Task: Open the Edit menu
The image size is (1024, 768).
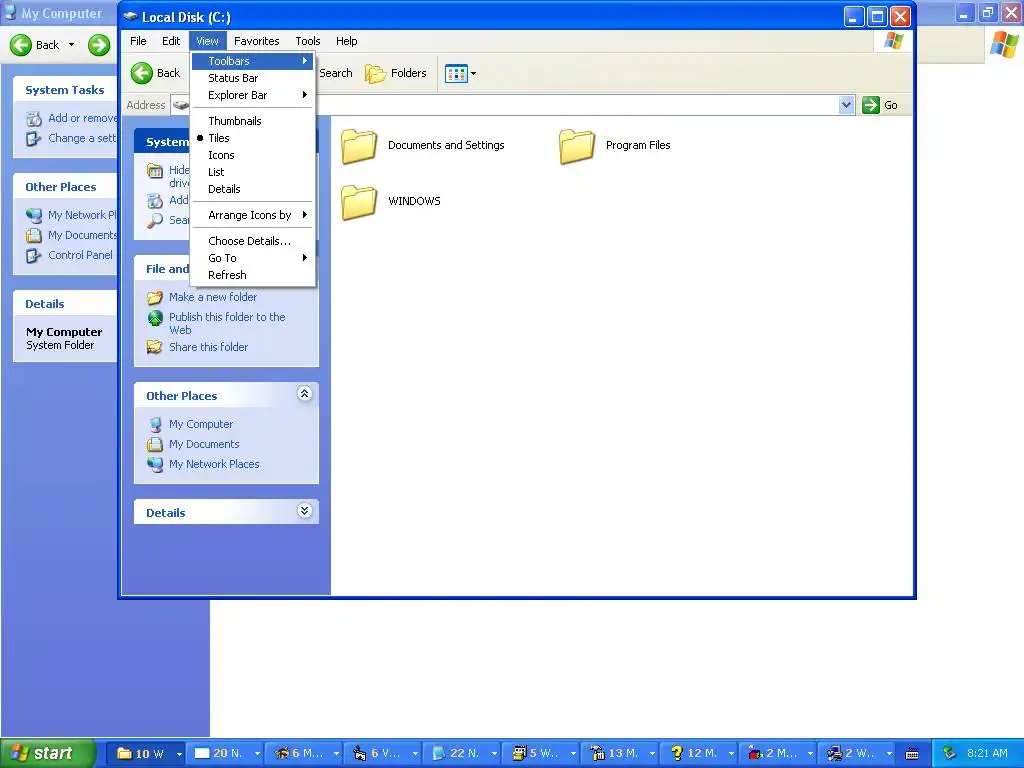Action: point(171,40)
